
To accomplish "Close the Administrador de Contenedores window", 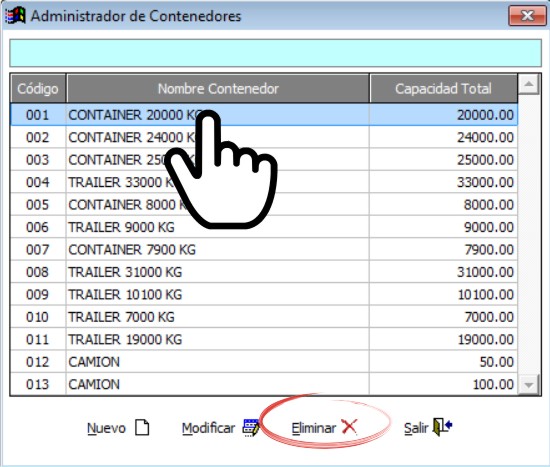I will point(527,16).
